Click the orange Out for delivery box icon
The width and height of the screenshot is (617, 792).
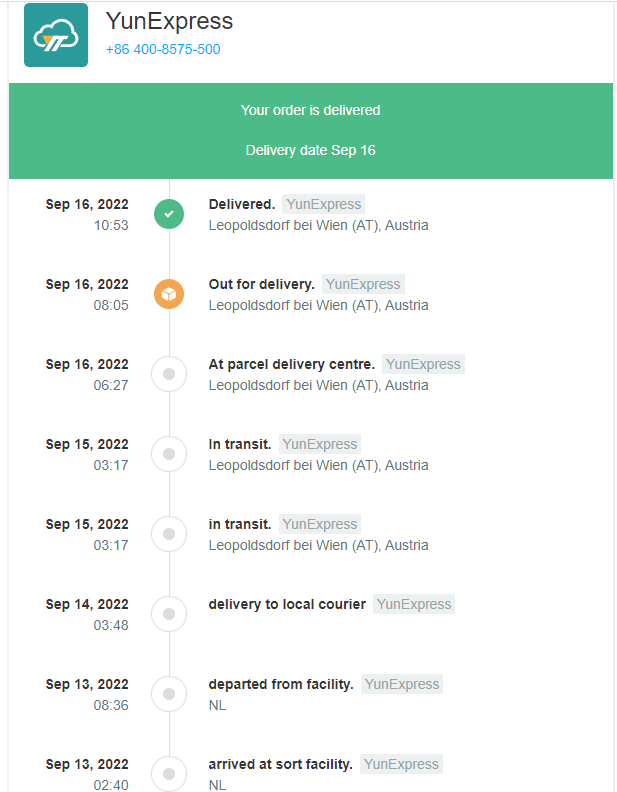[x=169, y=294]
